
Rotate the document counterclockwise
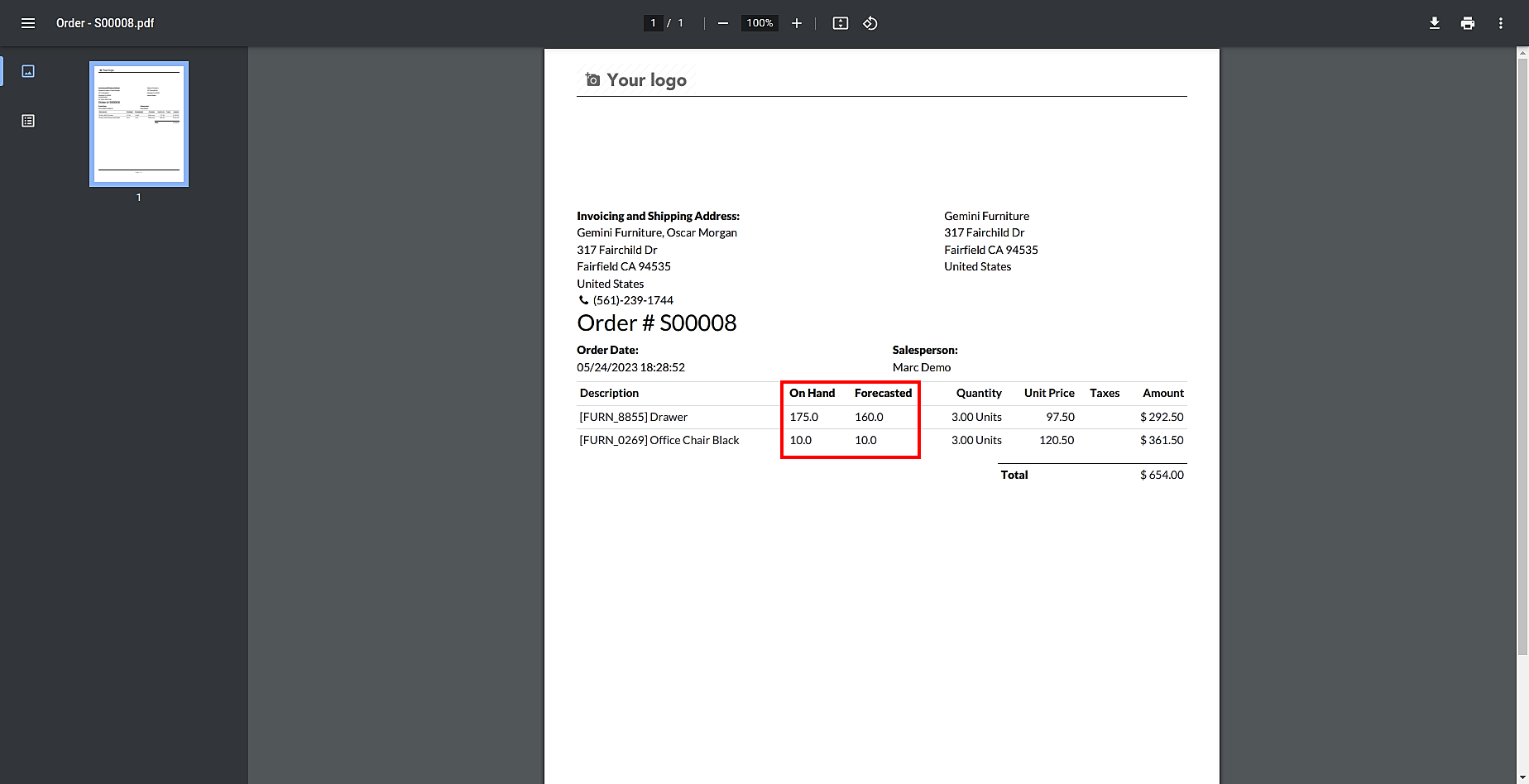[x=870, y=23]
